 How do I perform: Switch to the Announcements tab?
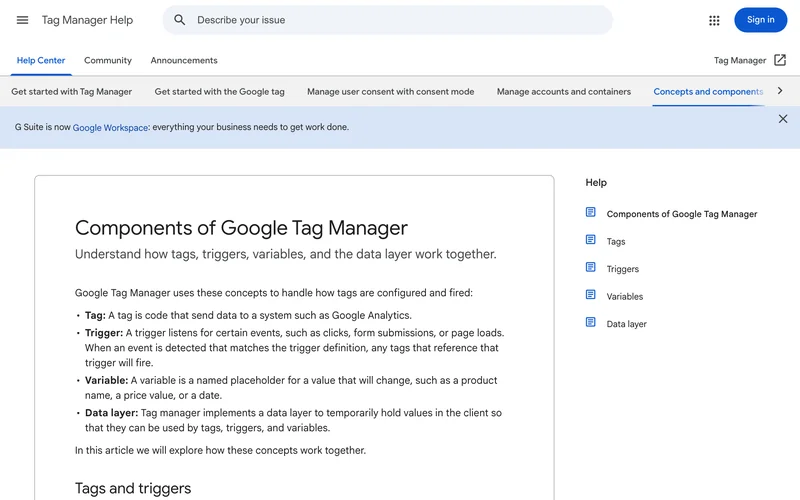[x=184, y=60]
